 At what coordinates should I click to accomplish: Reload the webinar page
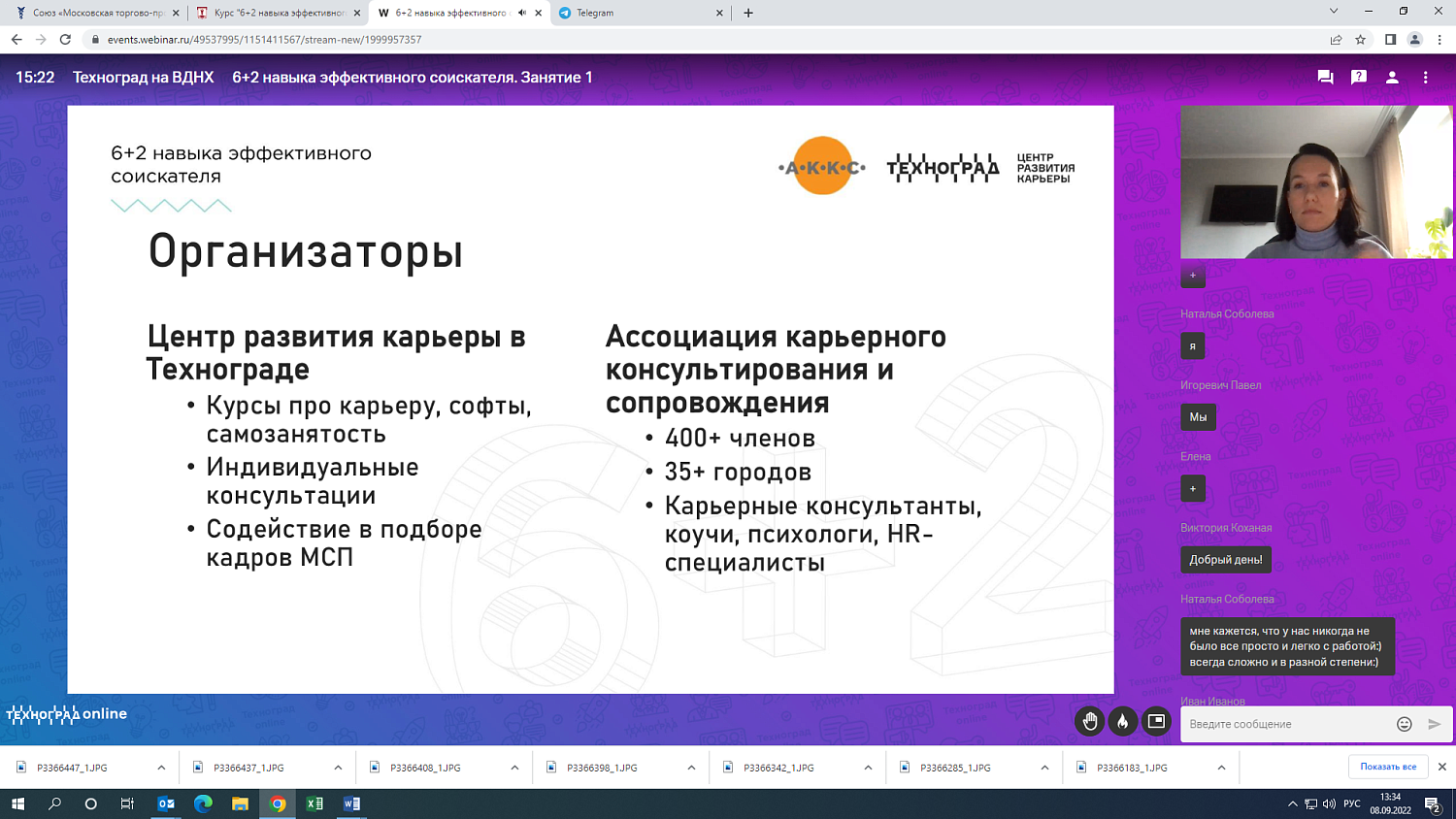coord(65,40)
